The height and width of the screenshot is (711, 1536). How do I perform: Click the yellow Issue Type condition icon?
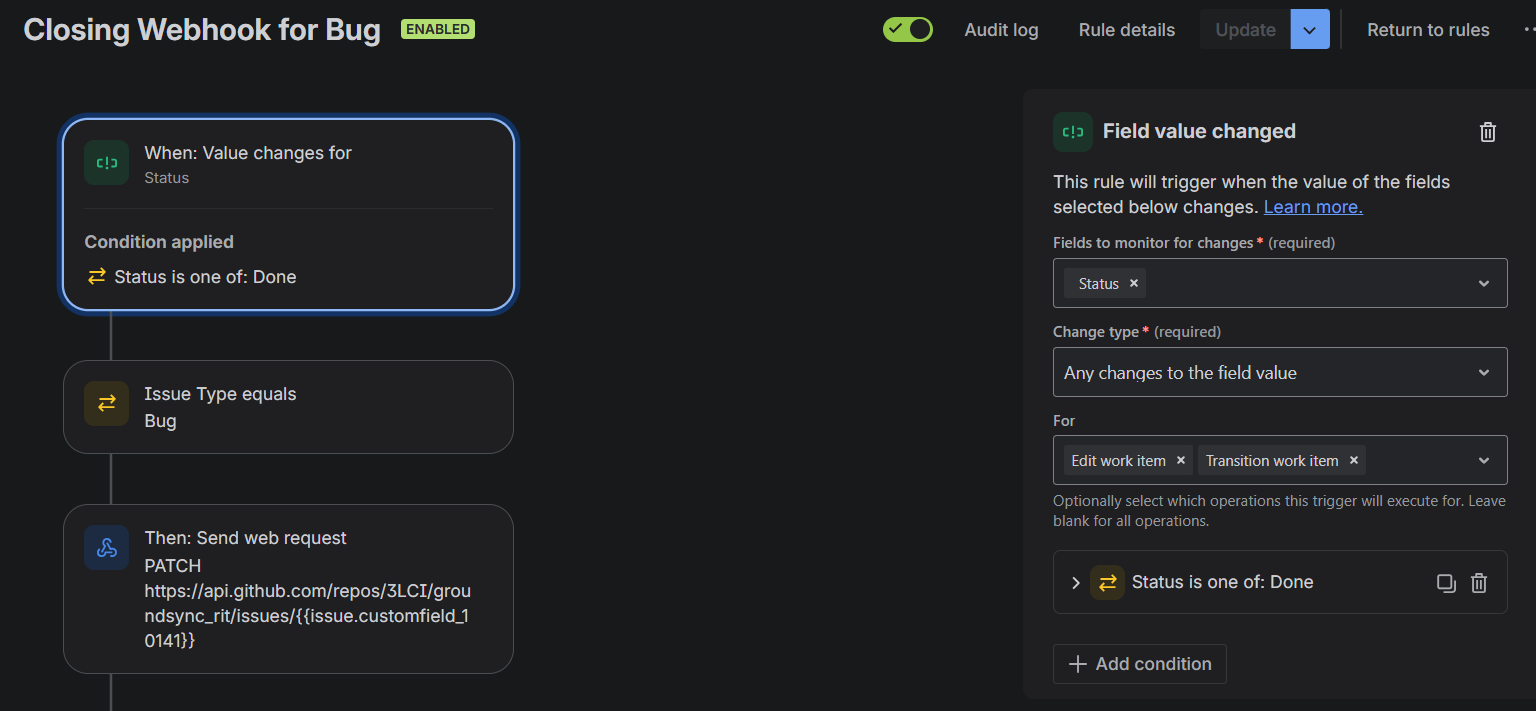pos(107,403)
